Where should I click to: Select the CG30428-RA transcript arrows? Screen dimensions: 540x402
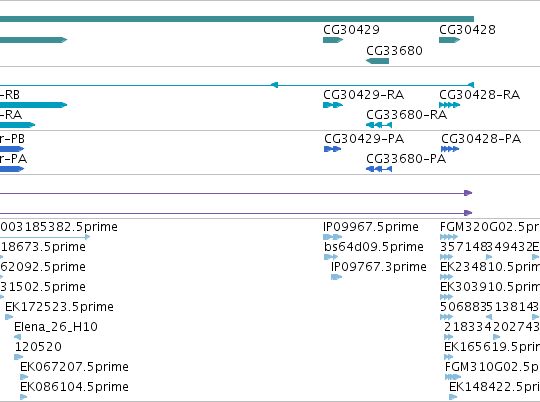(449, 105)
